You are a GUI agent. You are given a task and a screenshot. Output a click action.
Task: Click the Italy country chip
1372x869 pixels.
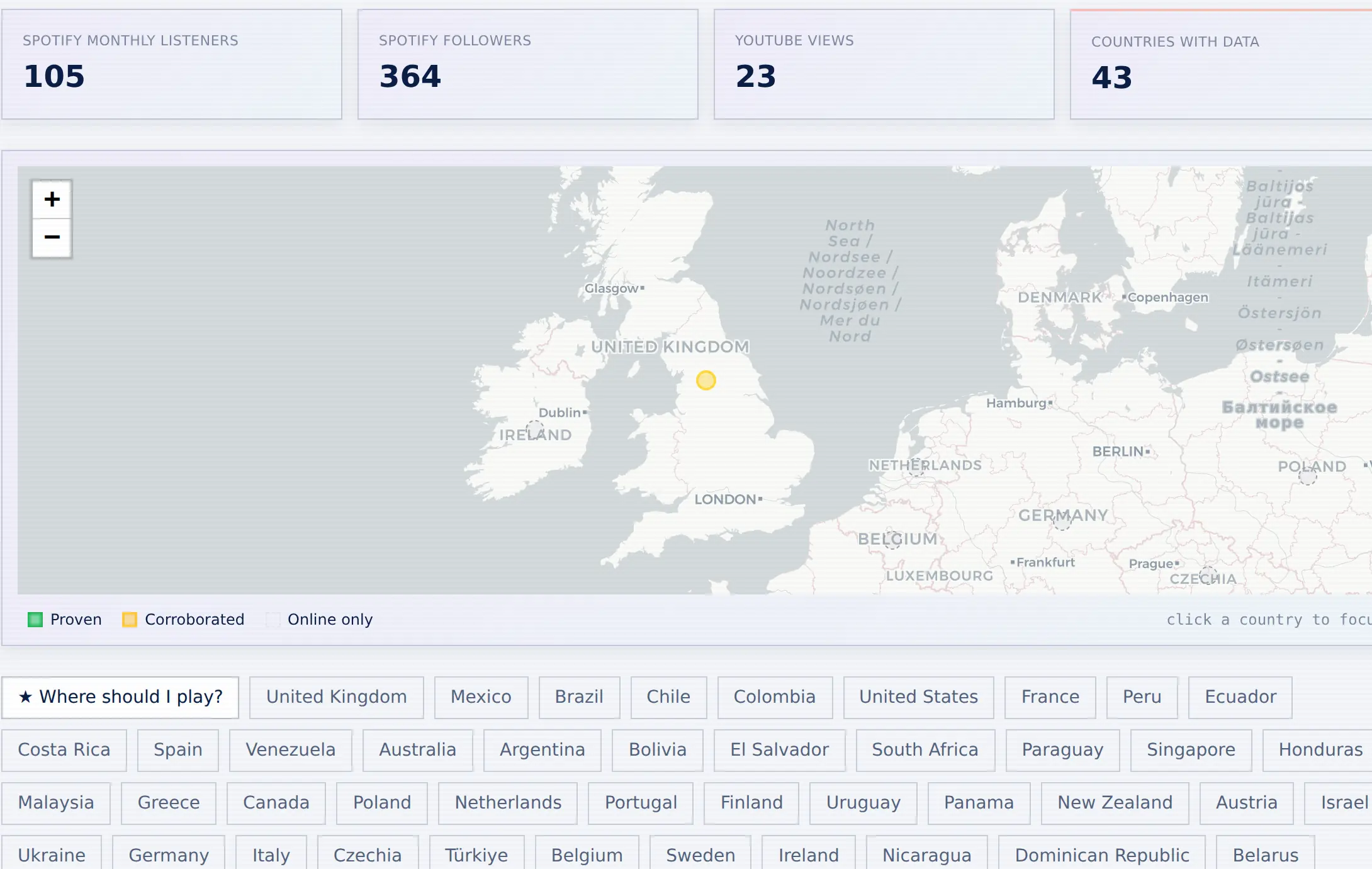271,853
